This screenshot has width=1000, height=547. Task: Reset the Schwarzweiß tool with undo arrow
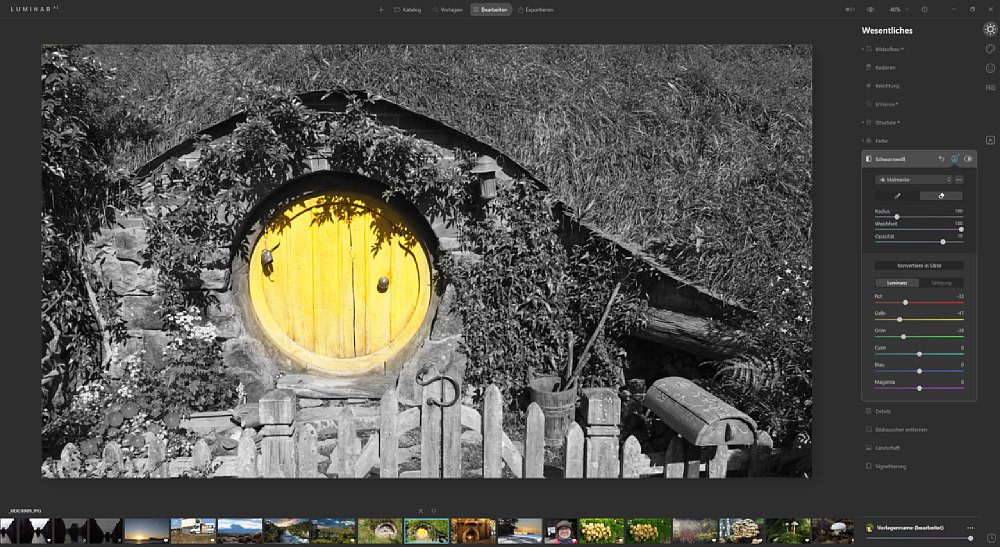point(941,159)
